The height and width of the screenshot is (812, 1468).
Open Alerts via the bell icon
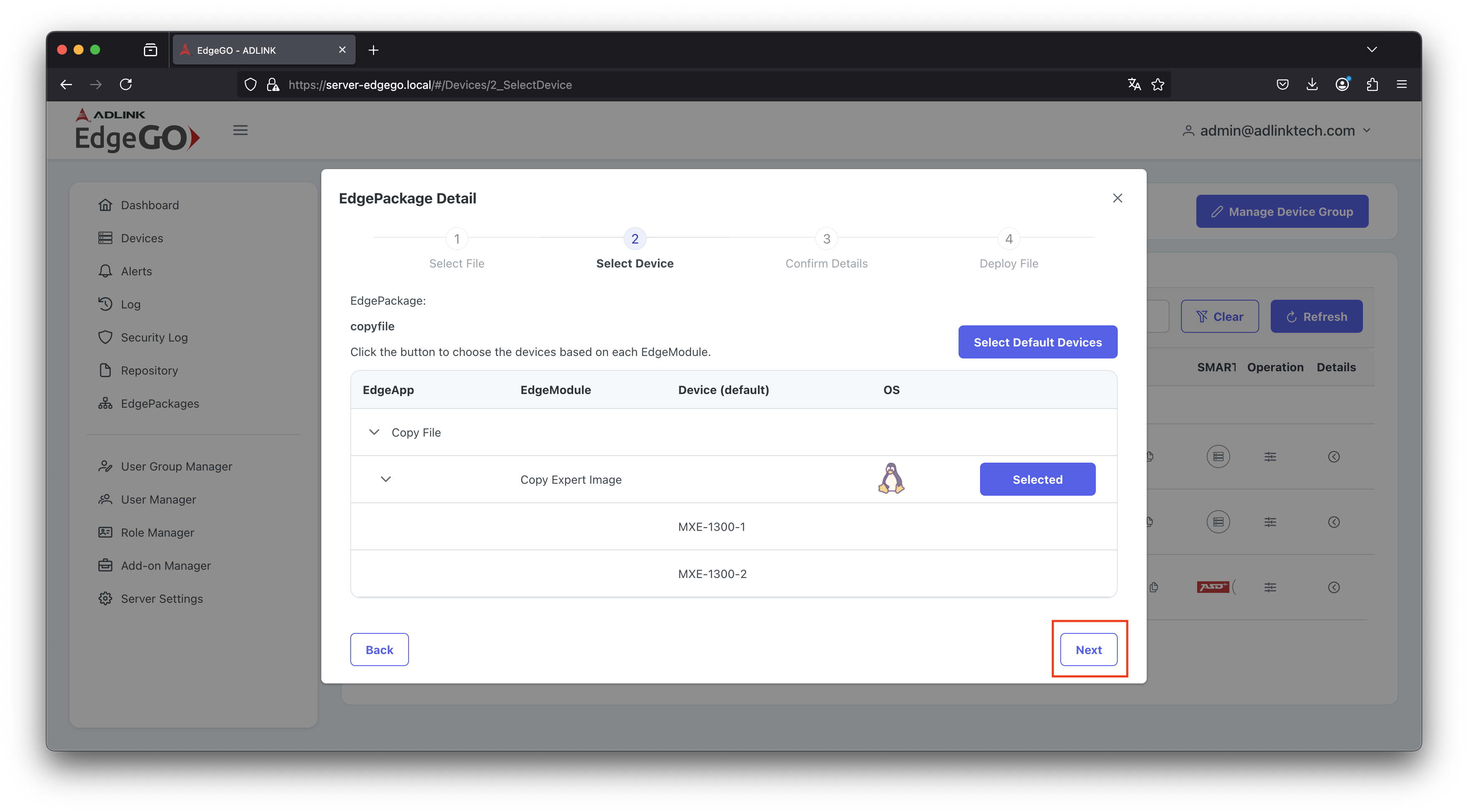pyautogui.click(x=105, y=271)
